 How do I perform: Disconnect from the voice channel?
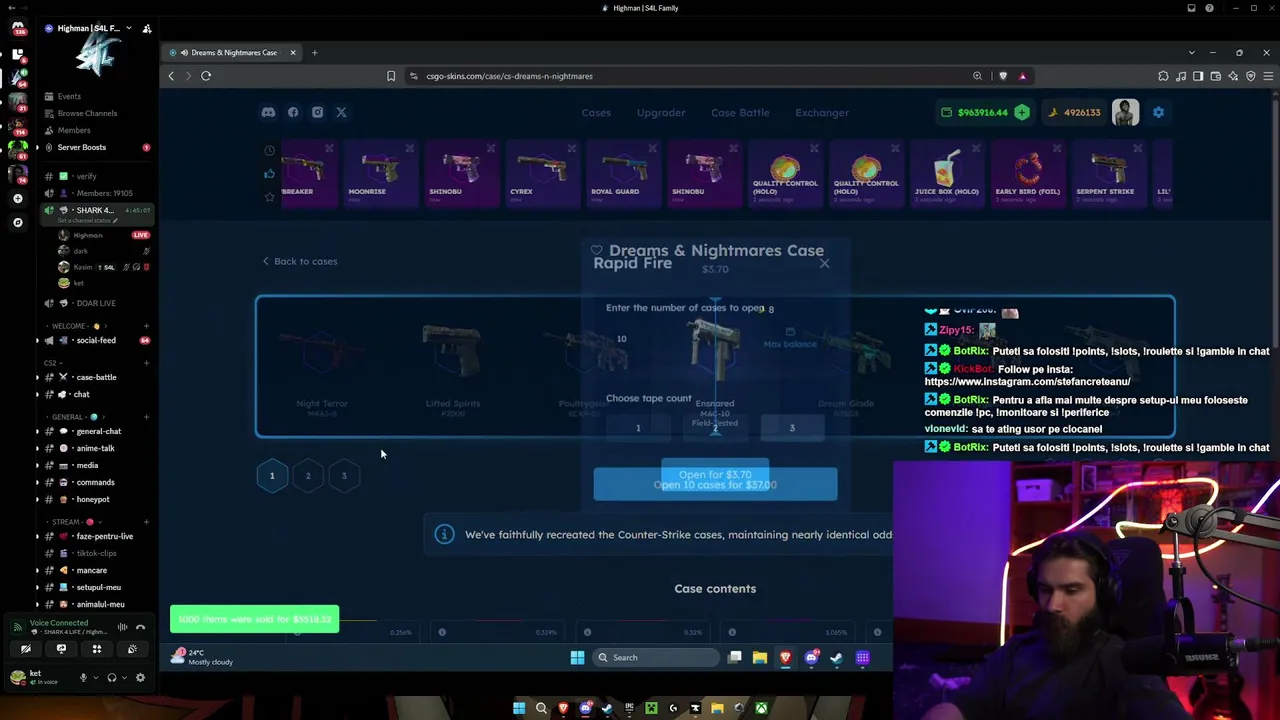coord(140,627)
